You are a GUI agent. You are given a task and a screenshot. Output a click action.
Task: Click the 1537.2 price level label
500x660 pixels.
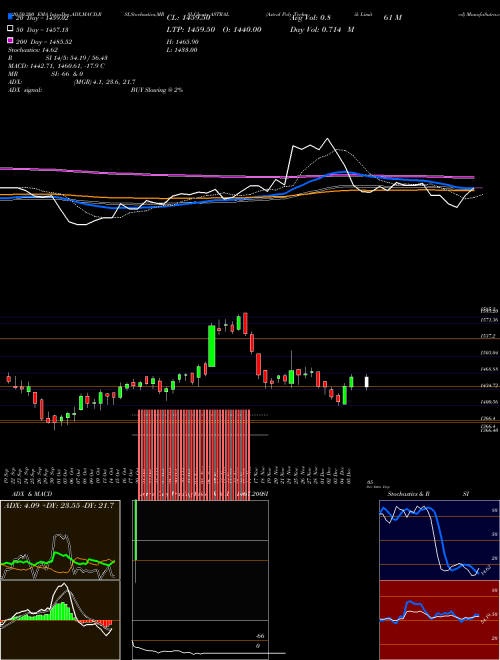point(489,336)
